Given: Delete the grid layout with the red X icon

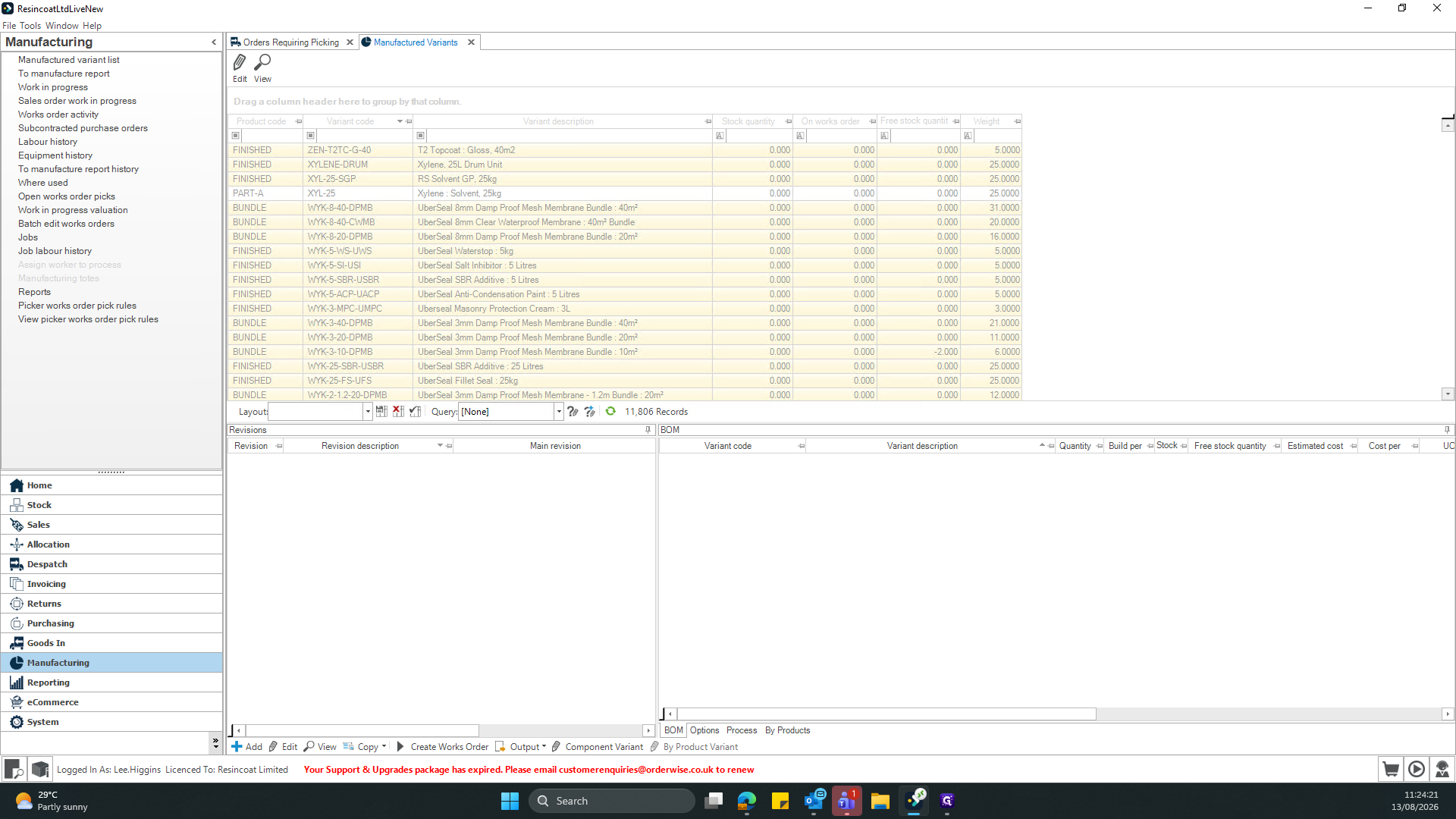Looking at the screenshot, I should (x=398, y=411).
